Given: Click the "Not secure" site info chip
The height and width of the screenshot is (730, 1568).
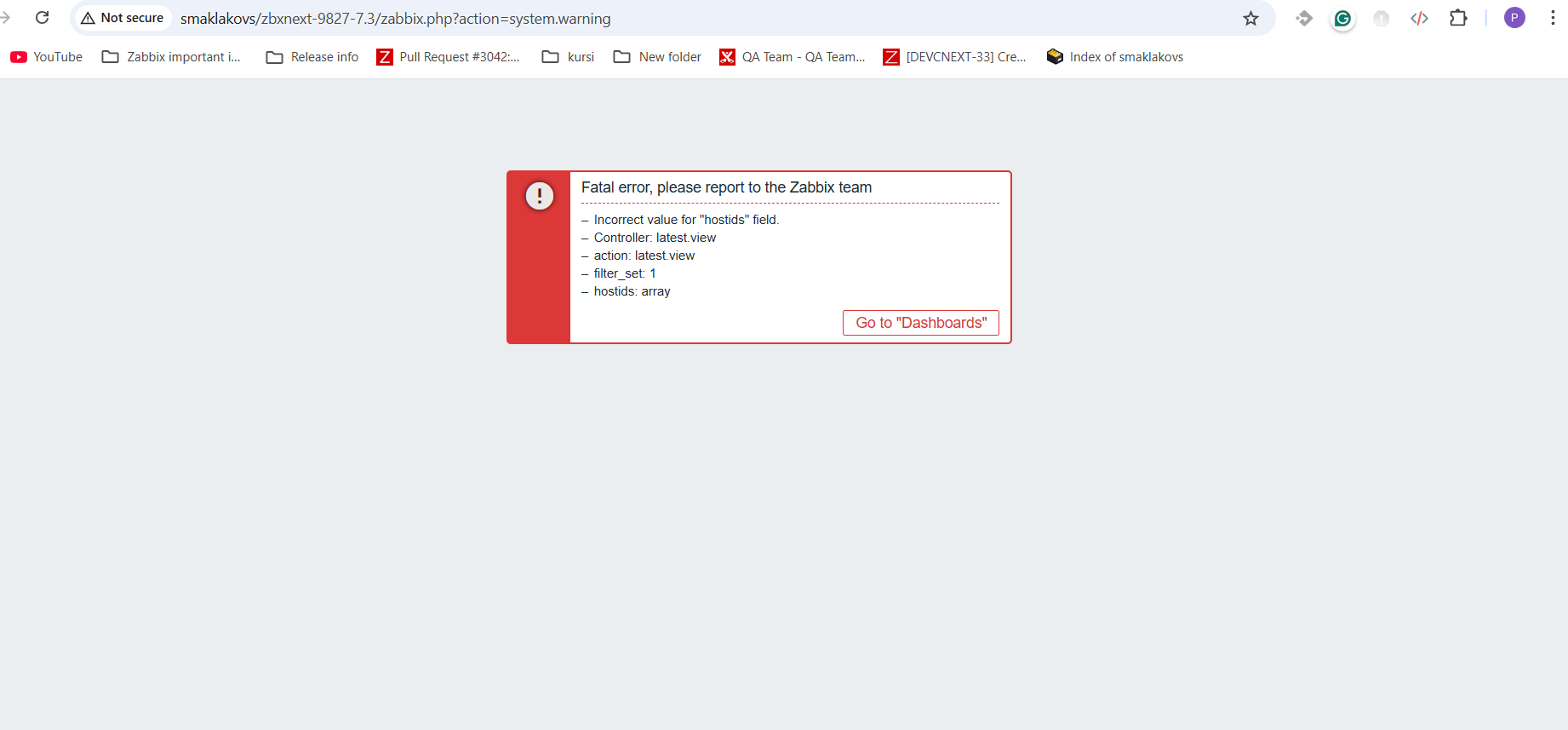Looking at the screenshot, I should click(123, 18).
